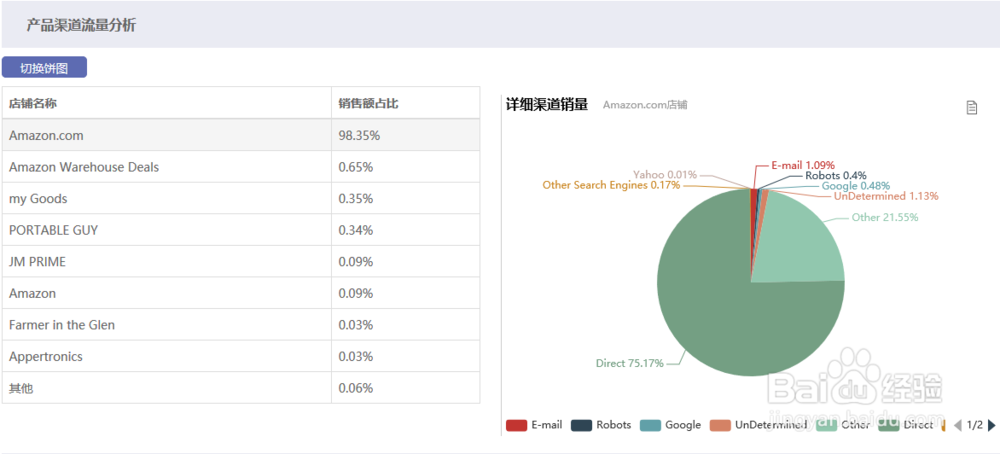This screenshot has height=454, width=1000.
Task: Go to next legend page arrow
Action: 991,425
